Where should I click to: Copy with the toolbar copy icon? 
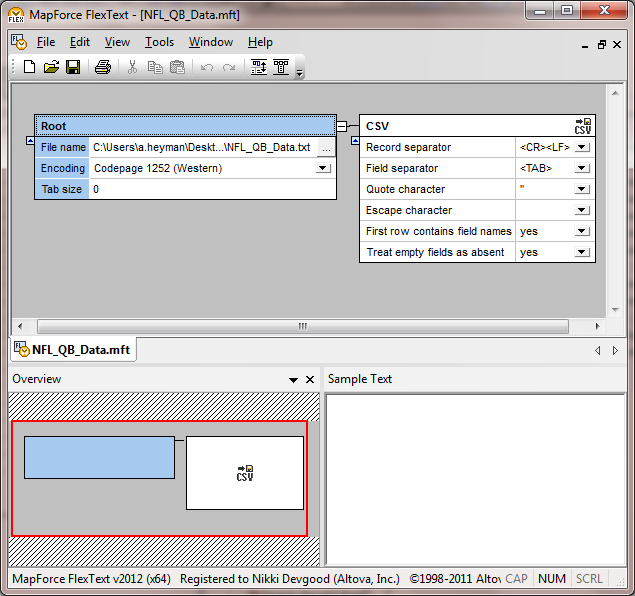point(155,67)
